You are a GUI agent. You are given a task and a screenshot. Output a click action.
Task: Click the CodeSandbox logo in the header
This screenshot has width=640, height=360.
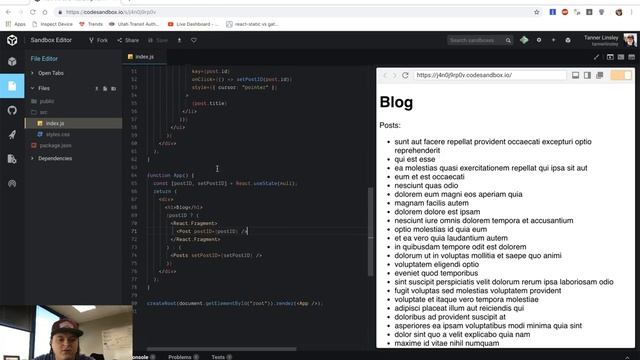point(12,40)
